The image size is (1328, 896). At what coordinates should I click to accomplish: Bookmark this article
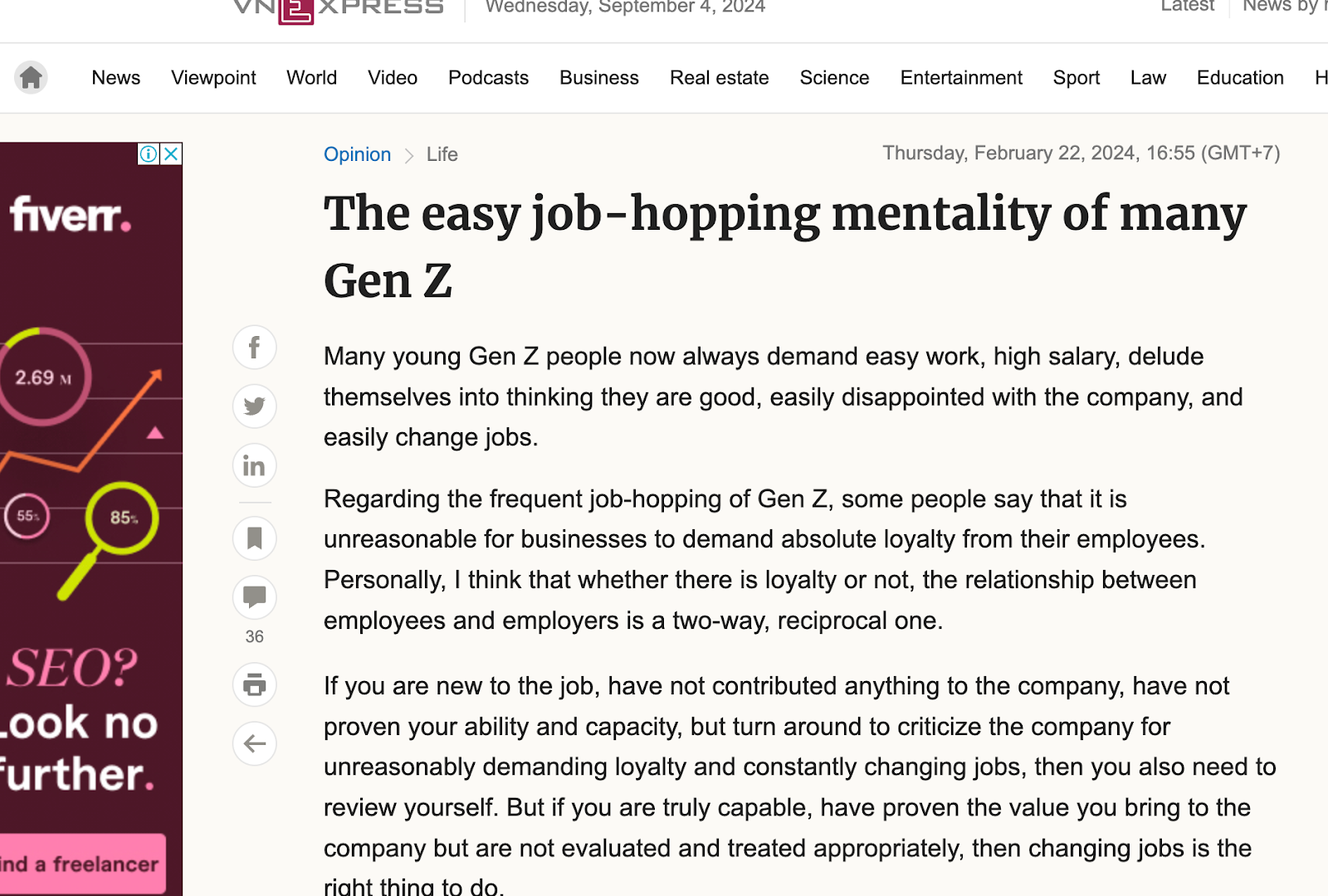(x=254, y=538)
